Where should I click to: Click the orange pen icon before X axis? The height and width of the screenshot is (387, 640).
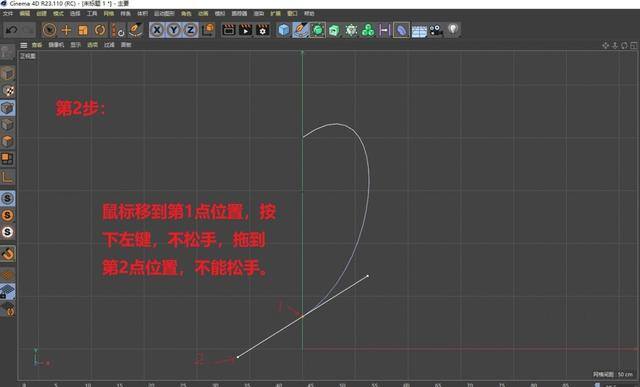point(135,29)
